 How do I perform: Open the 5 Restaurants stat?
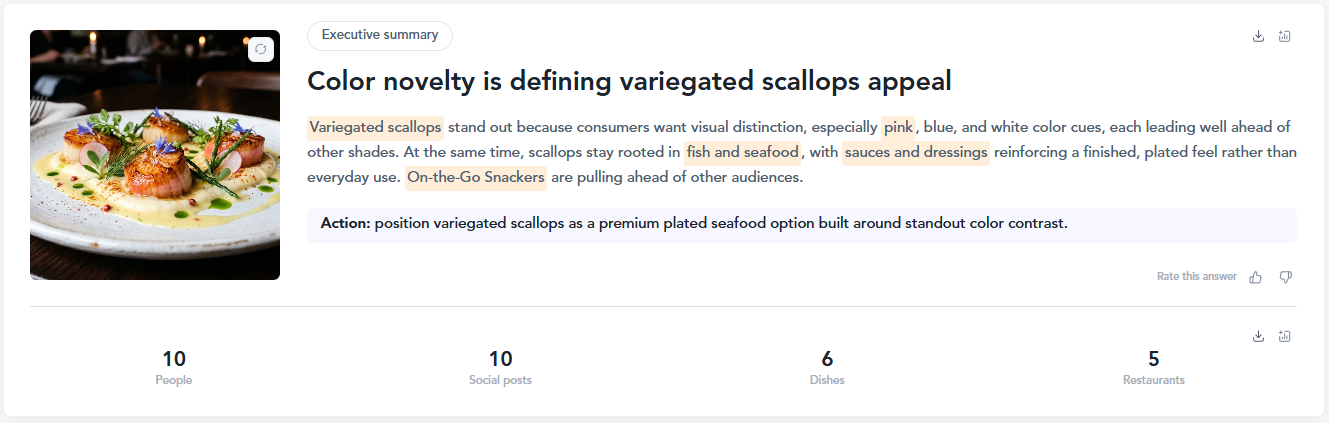tap(1154, 367)
